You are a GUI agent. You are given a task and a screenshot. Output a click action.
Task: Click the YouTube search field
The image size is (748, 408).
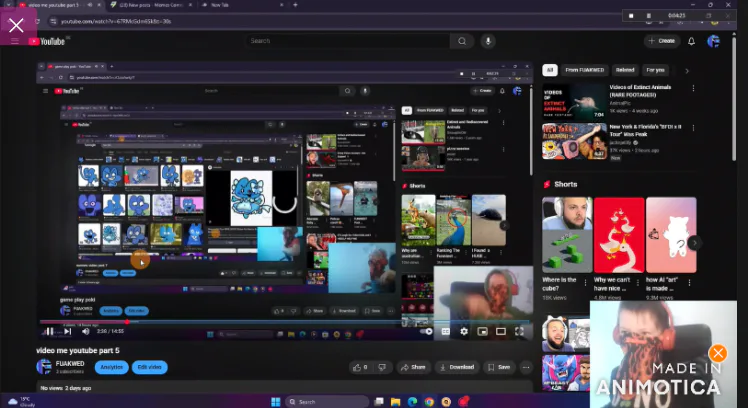click(x=347, y=41)
